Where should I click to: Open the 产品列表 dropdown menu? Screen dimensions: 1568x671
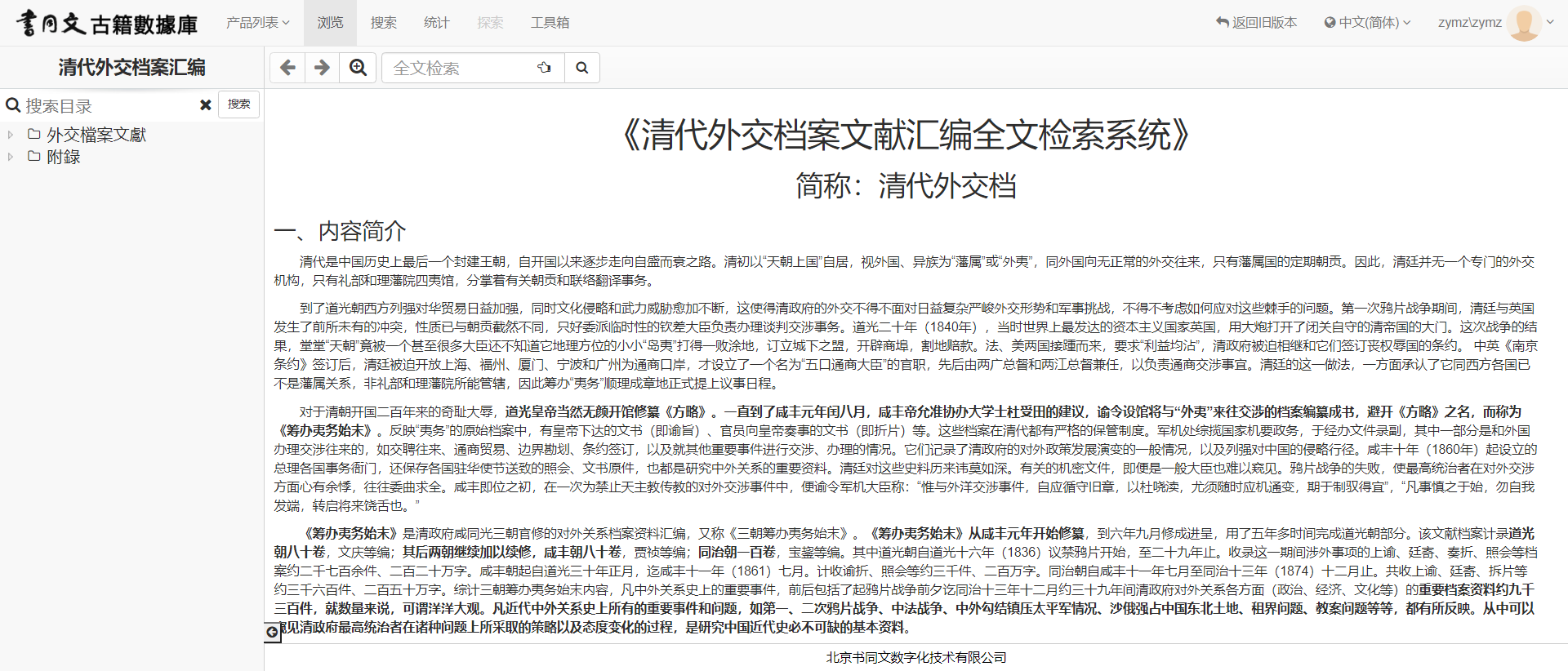pyautogui.click(x=257, y=23)
